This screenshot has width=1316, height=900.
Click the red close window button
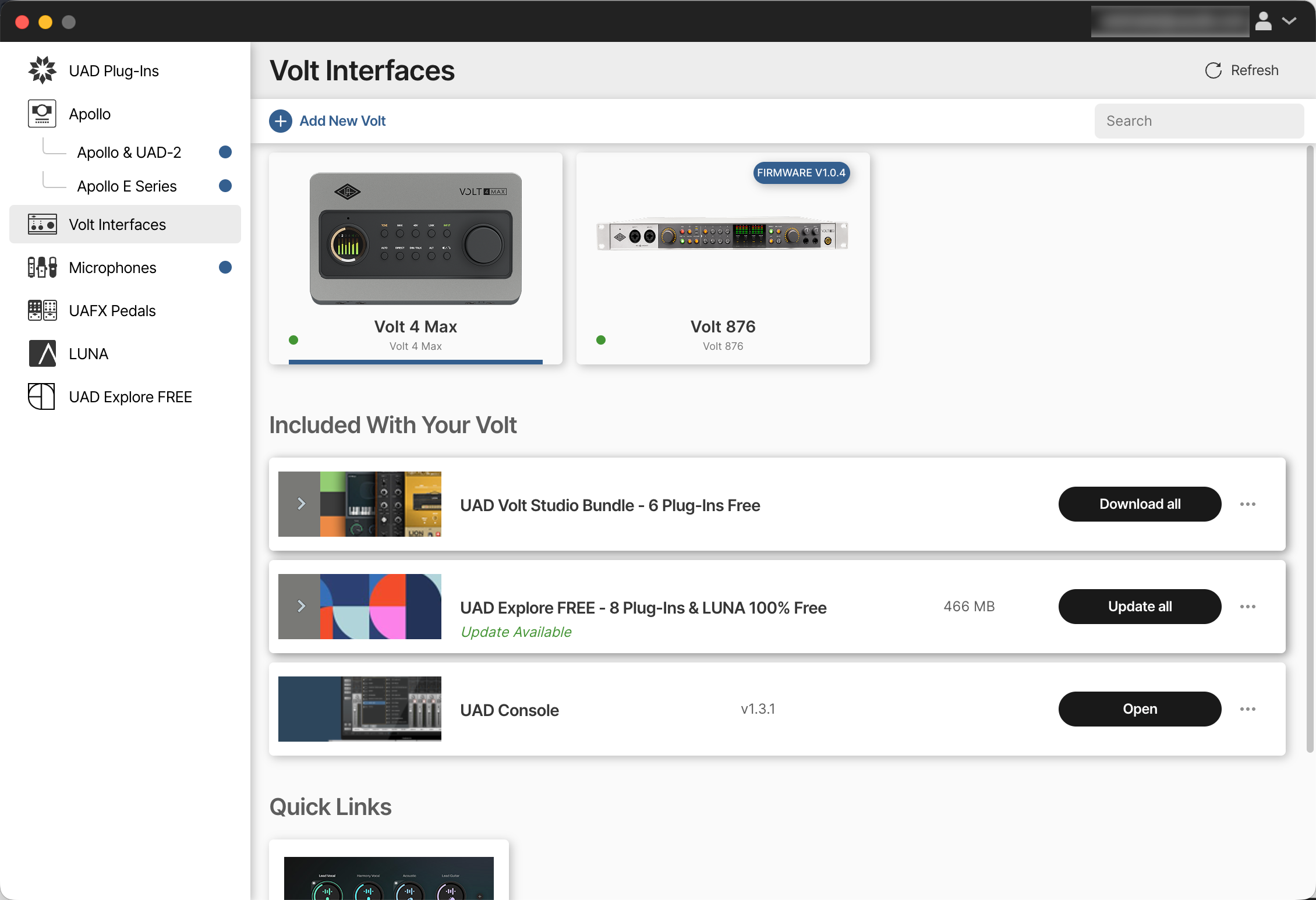(x=22, y=22)
